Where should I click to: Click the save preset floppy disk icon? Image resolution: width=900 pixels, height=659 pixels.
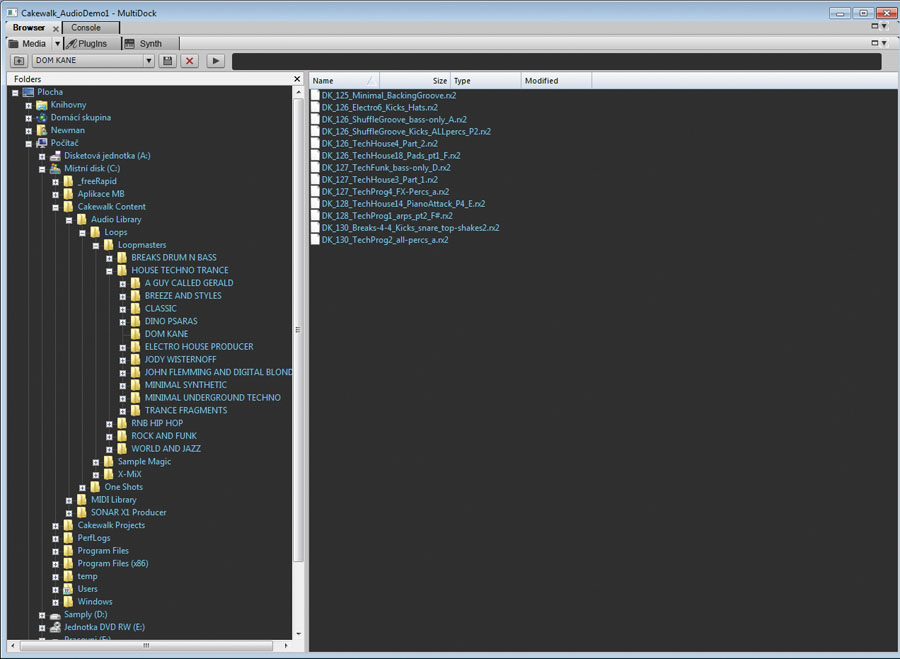(168, 61)
